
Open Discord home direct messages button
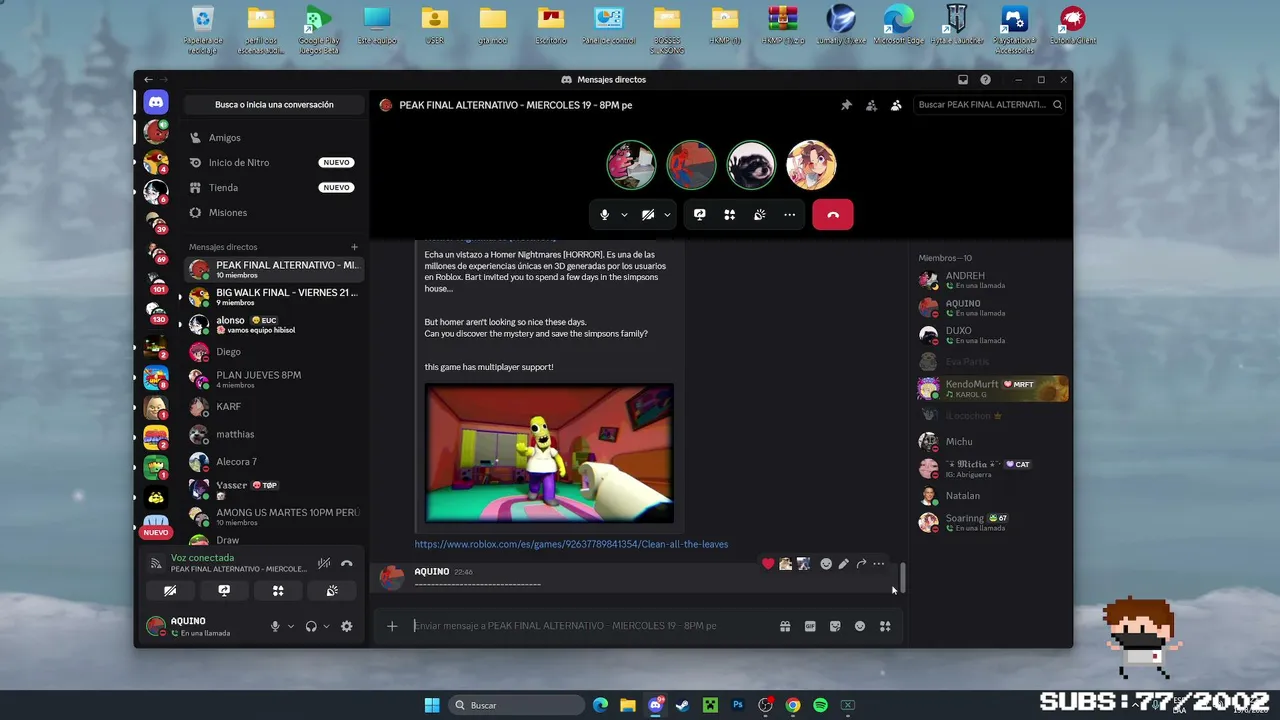click(155, 102)
